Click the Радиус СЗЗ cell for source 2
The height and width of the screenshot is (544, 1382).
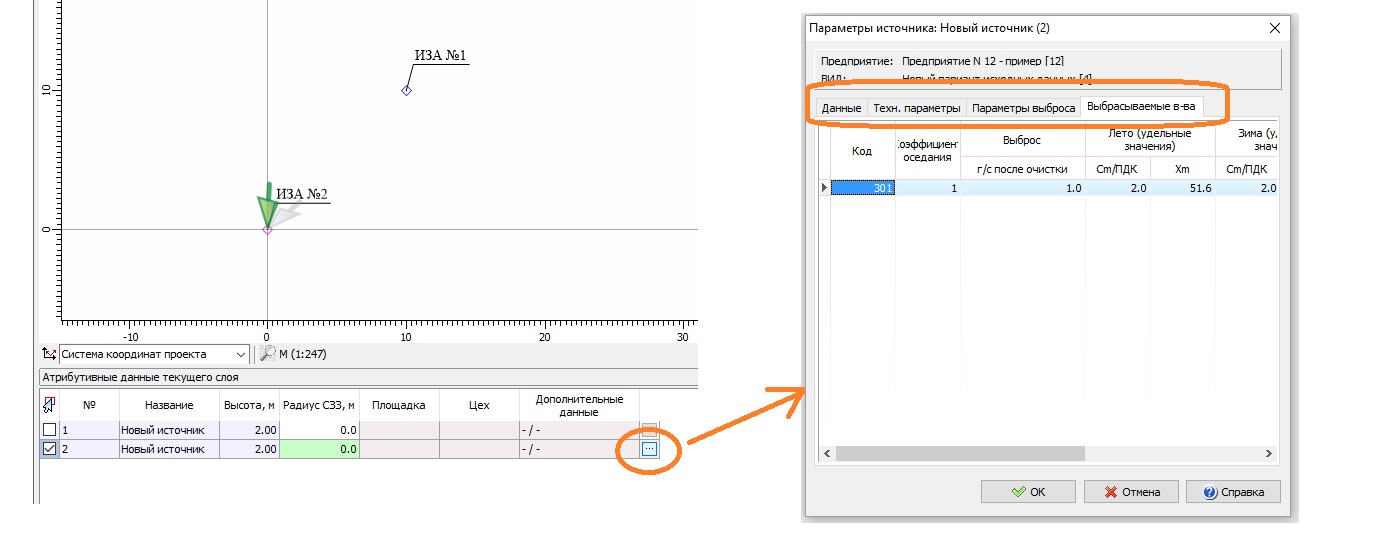319,450
